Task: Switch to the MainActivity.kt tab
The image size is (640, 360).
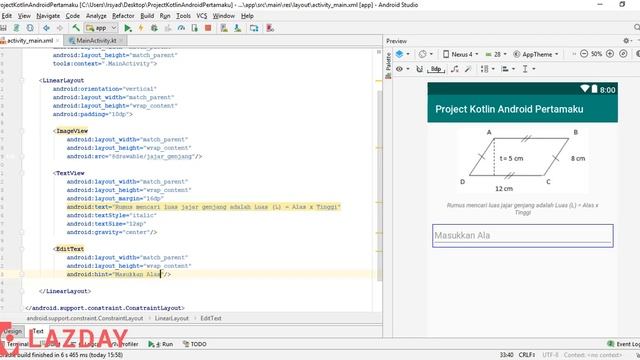Action: [96, 40]
